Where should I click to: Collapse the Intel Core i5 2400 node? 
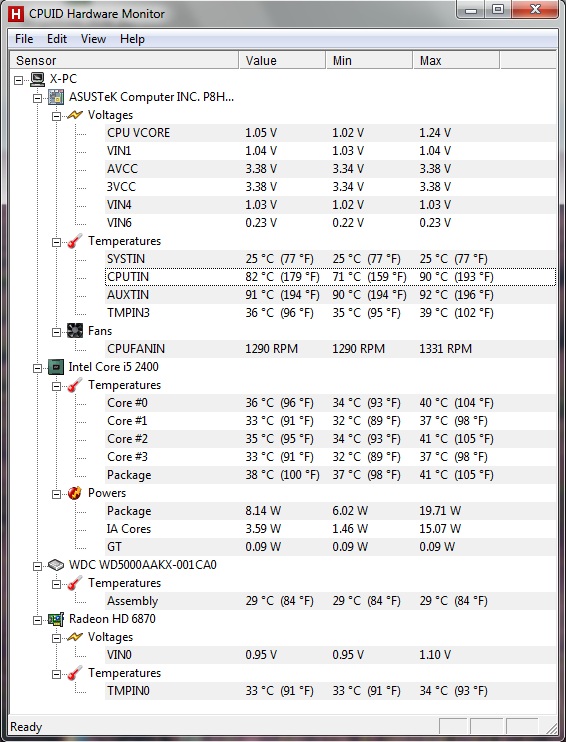click(x=37, y=368)
